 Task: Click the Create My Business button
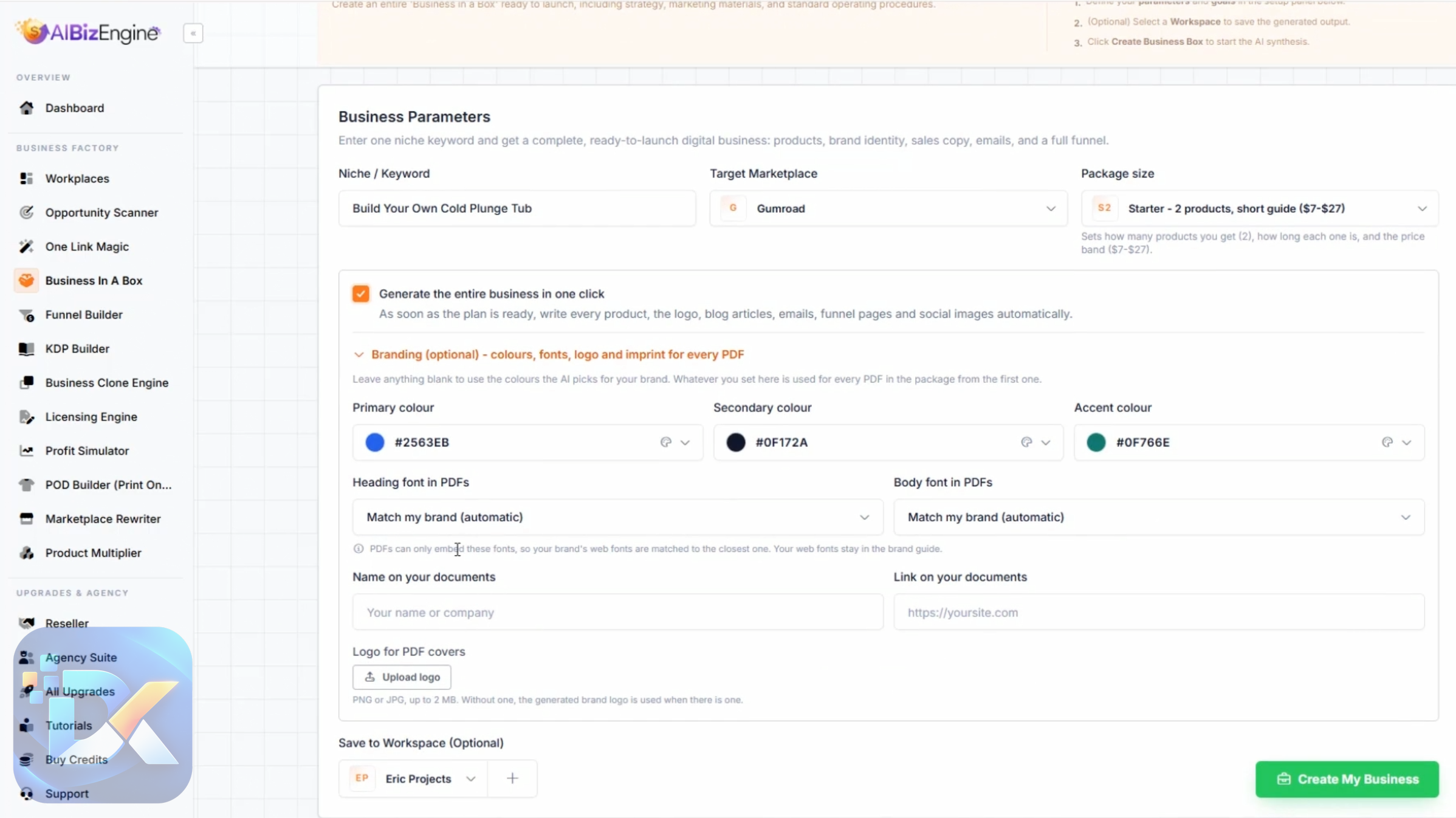pos(1347,779)
